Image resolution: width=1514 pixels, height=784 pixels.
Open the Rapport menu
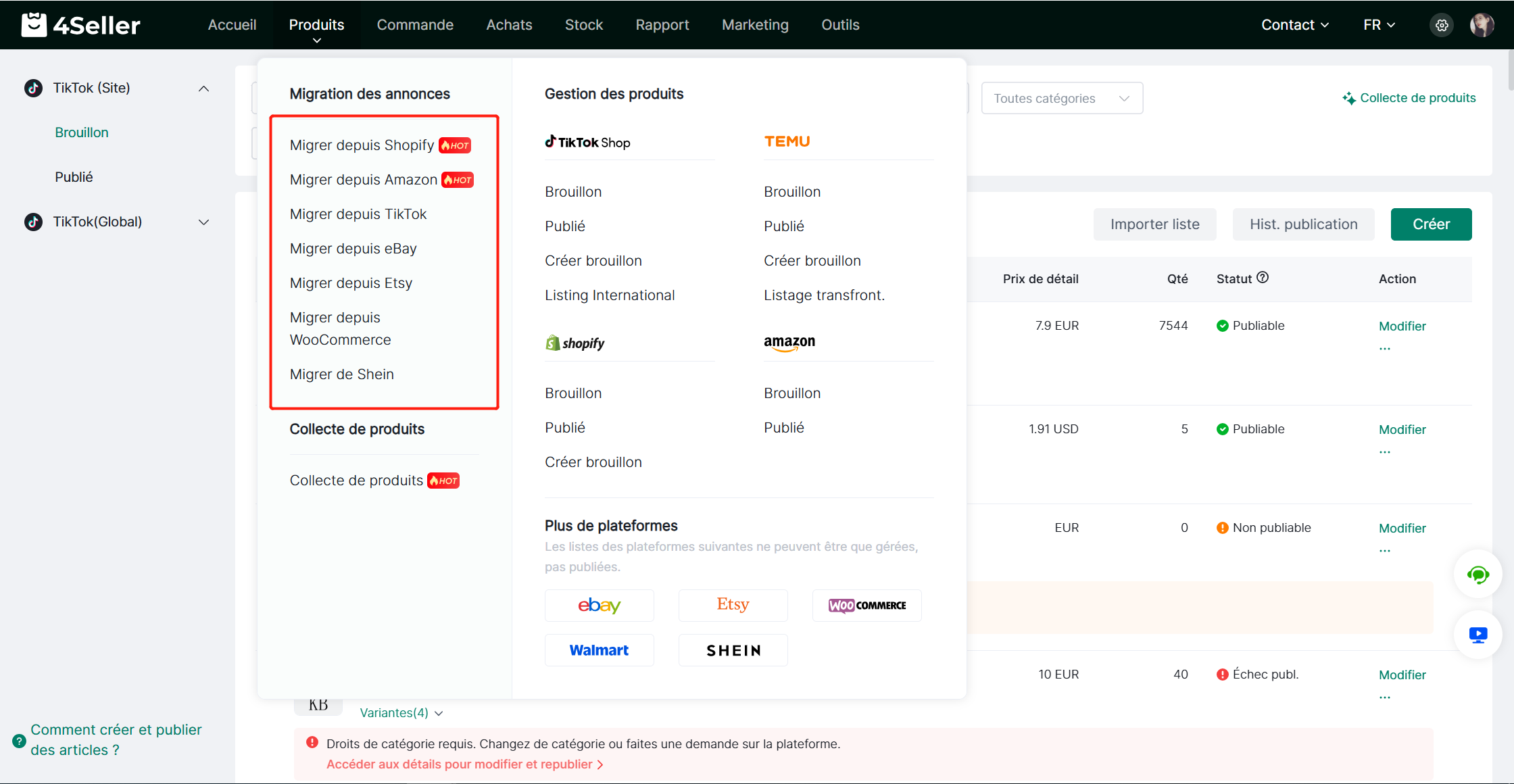coord(662,25)
